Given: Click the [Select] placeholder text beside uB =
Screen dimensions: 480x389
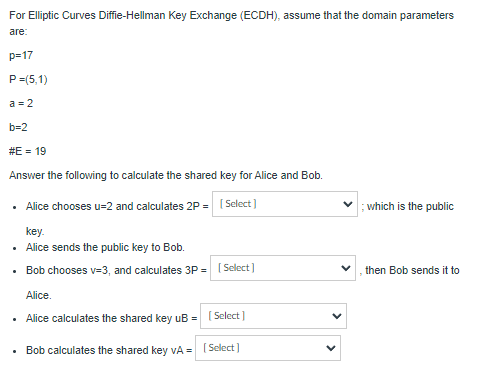Looking at the screenshot, I should pyautogui.click(x=227, y=316).
